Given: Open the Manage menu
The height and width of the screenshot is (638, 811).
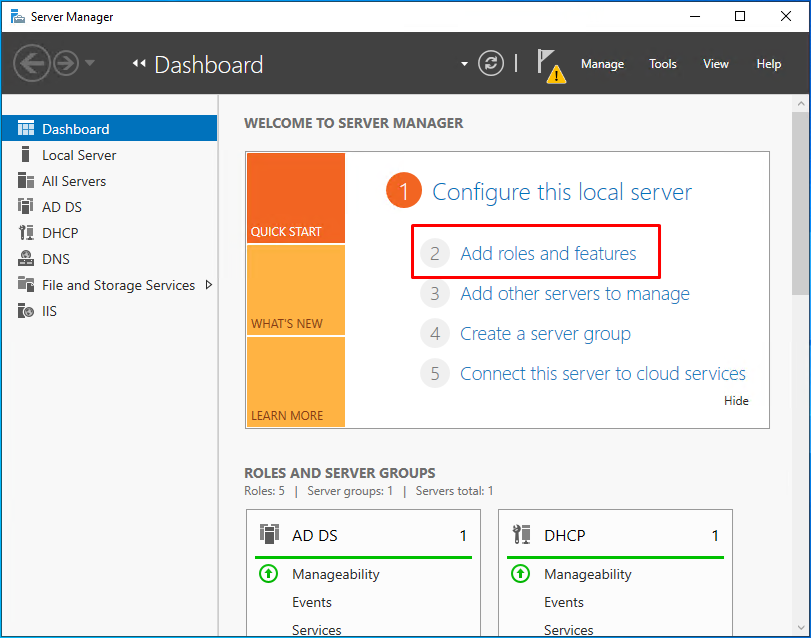Looking at the screenshot, I should point(602,64).
